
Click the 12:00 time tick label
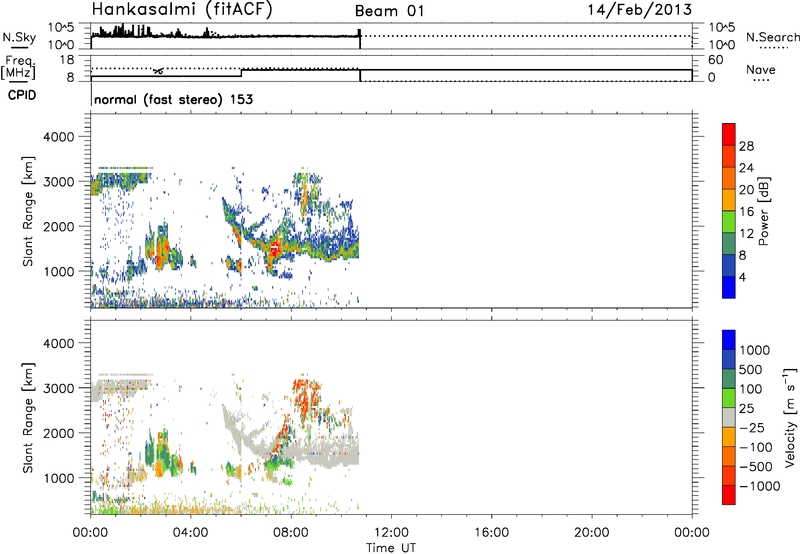pos(391,533)
